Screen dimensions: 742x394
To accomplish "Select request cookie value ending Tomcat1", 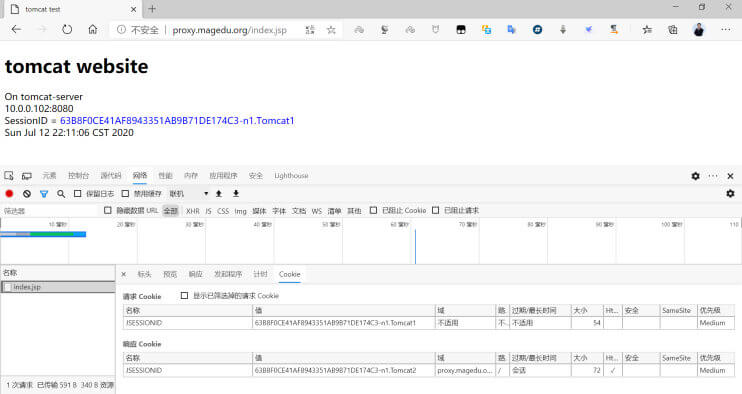I will tap(335, 323).
